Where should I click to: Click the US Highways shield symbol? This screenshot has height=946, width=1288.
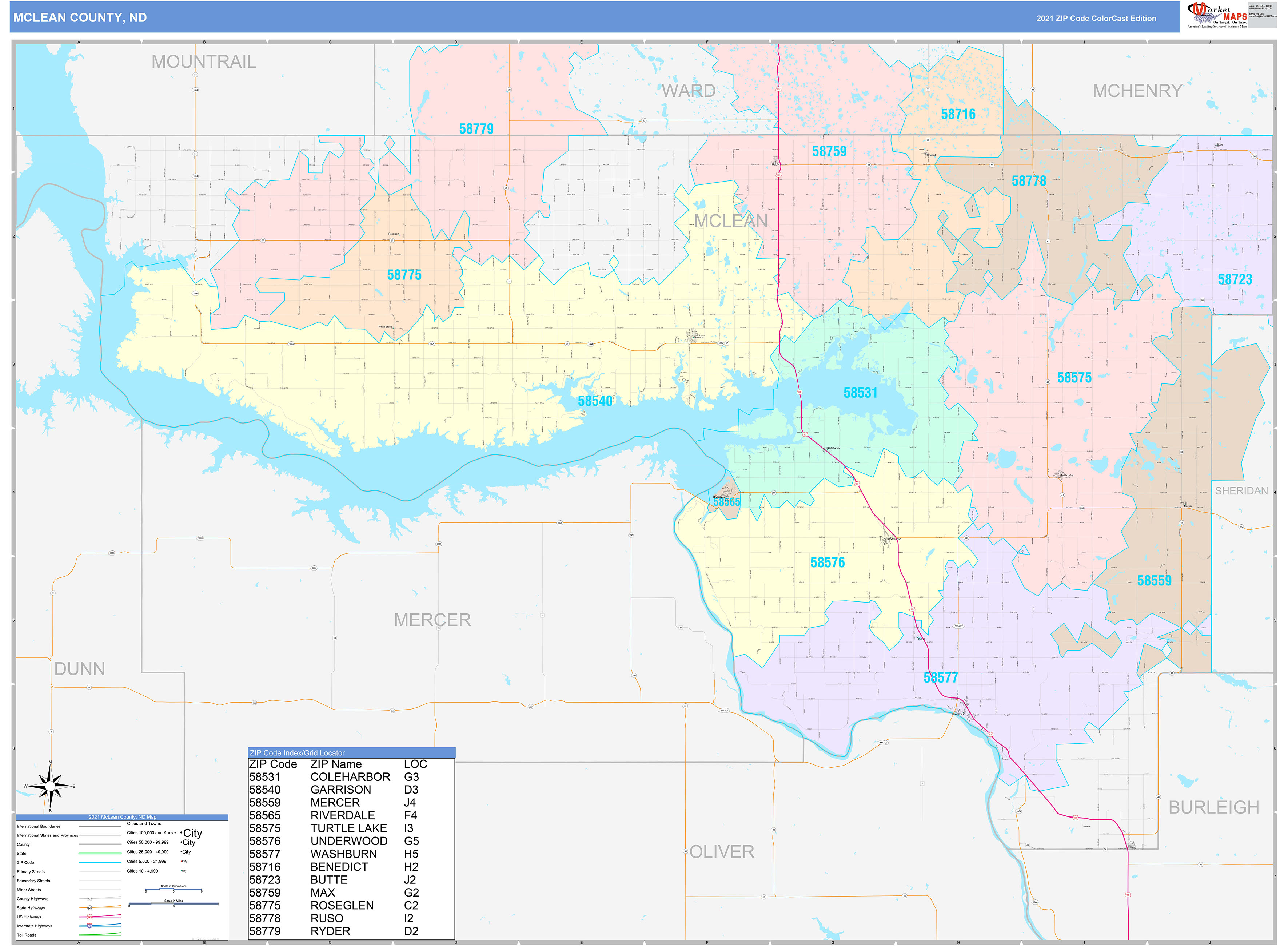coord(89,917)
